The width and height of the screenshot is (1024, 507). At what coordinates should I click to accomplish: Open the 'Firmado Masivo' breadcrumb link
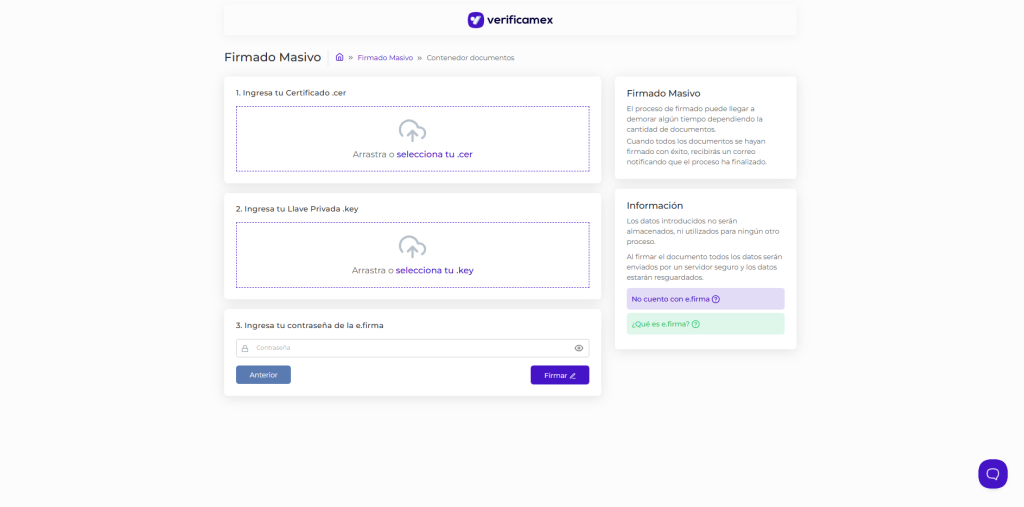click(385, 58)
